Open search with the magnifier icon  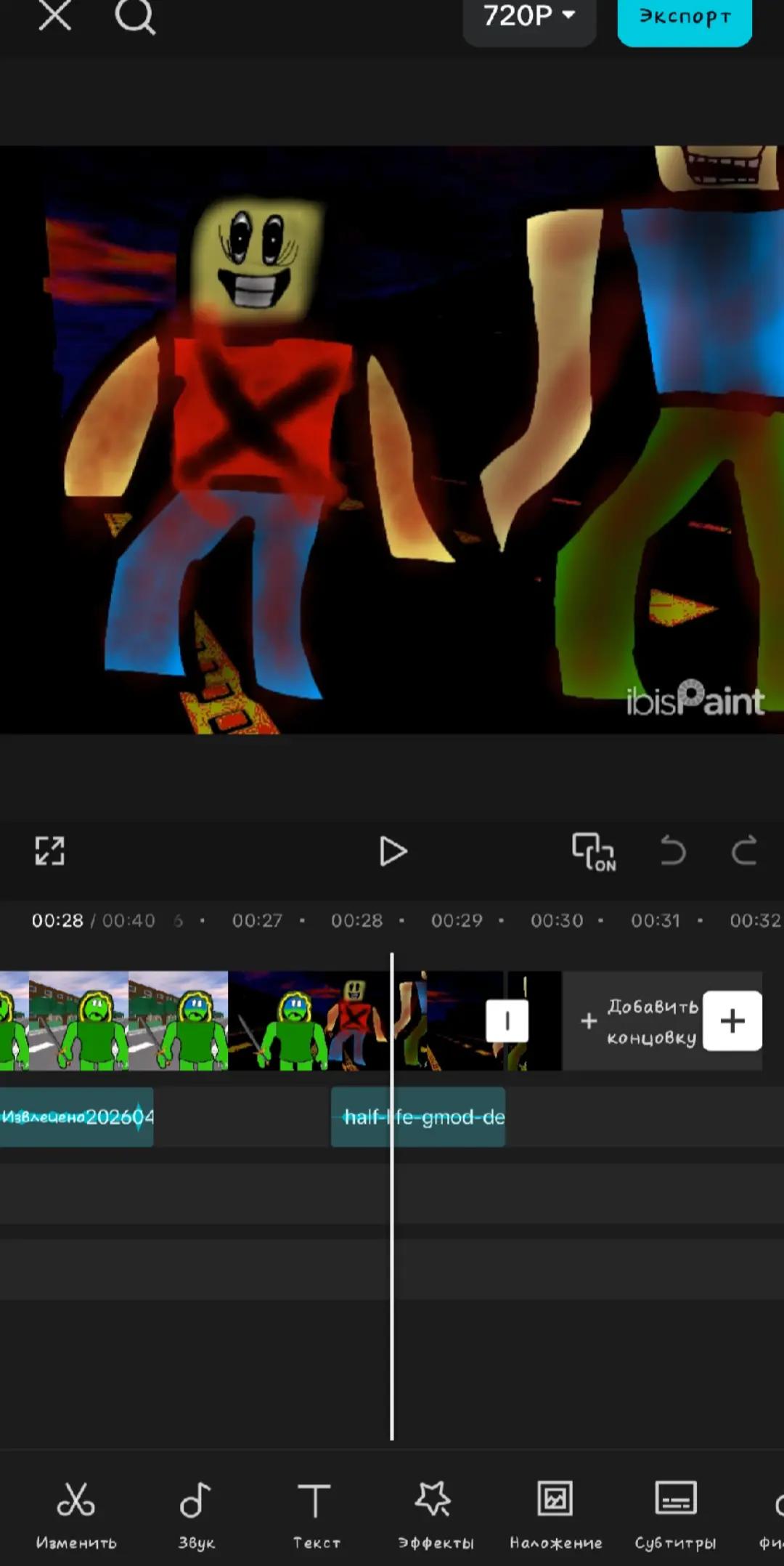click(135, 16)
